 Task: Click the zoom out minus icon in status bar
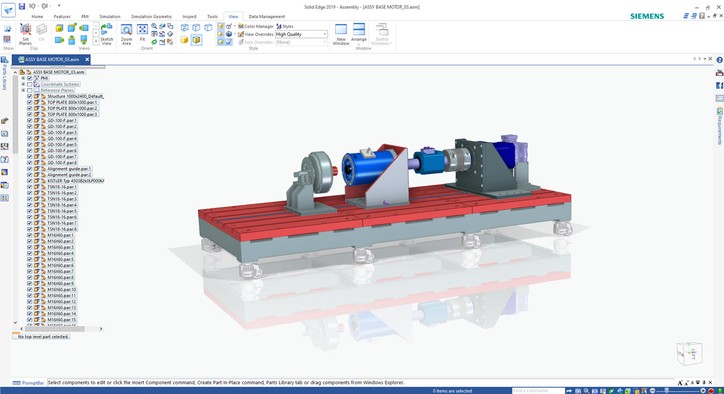[x=652, y=391]
